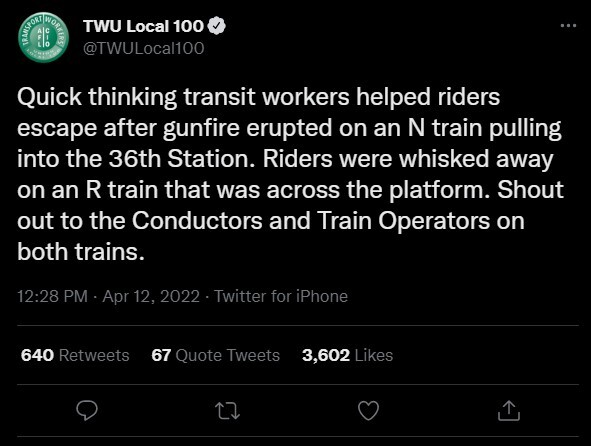Screen dimensions: 591x446
Task: Click the Apr 12, 2022 date
Action: 151,296
